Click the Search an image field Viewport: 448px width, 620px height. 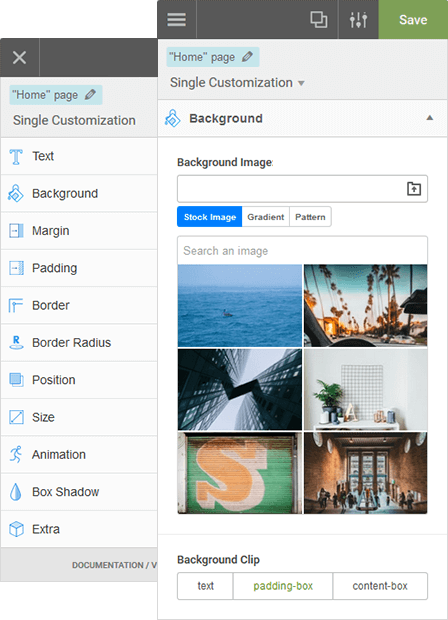302,251
